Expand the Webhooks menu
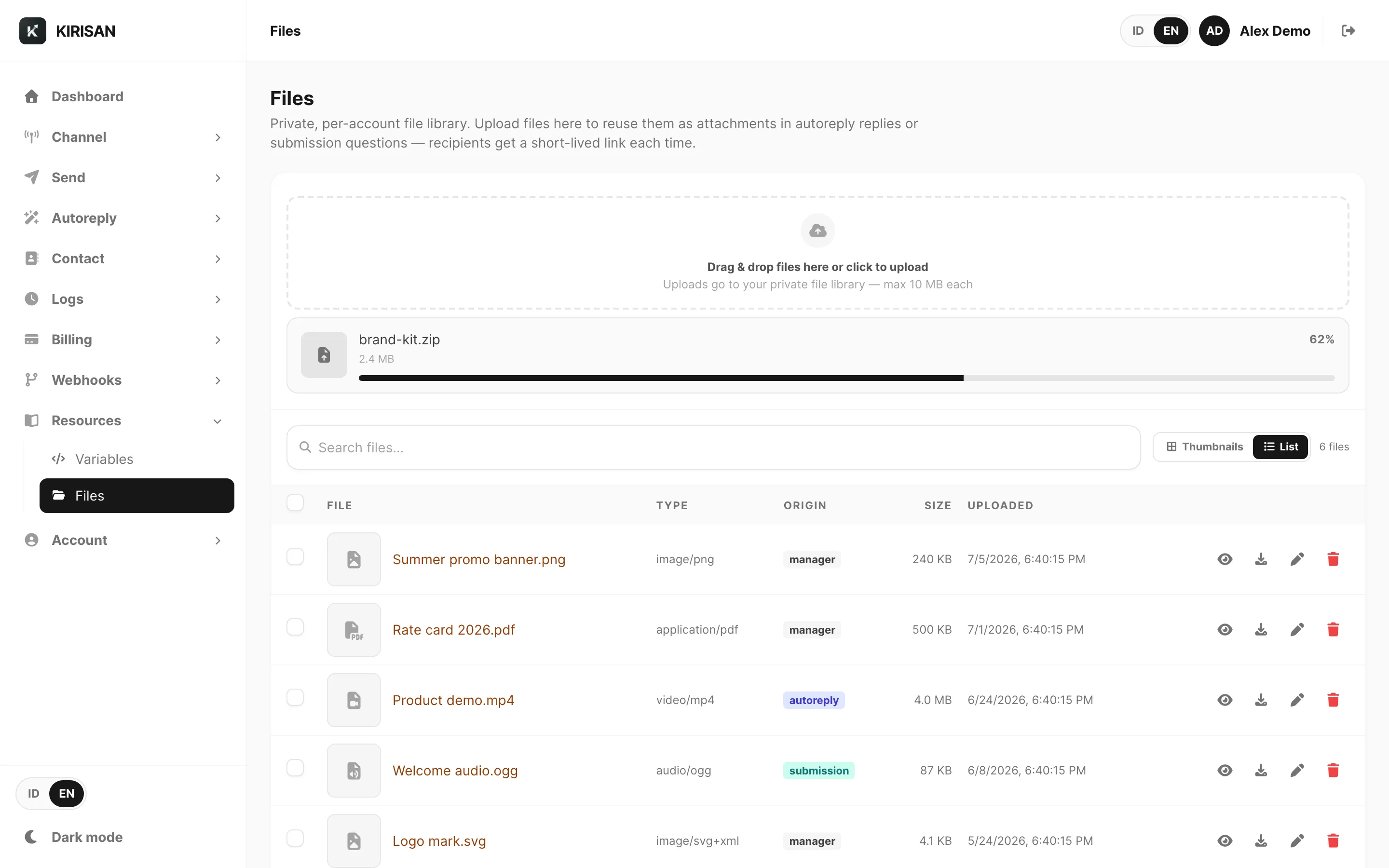Viewport: 1389px width, 868px height. (123, 380)
